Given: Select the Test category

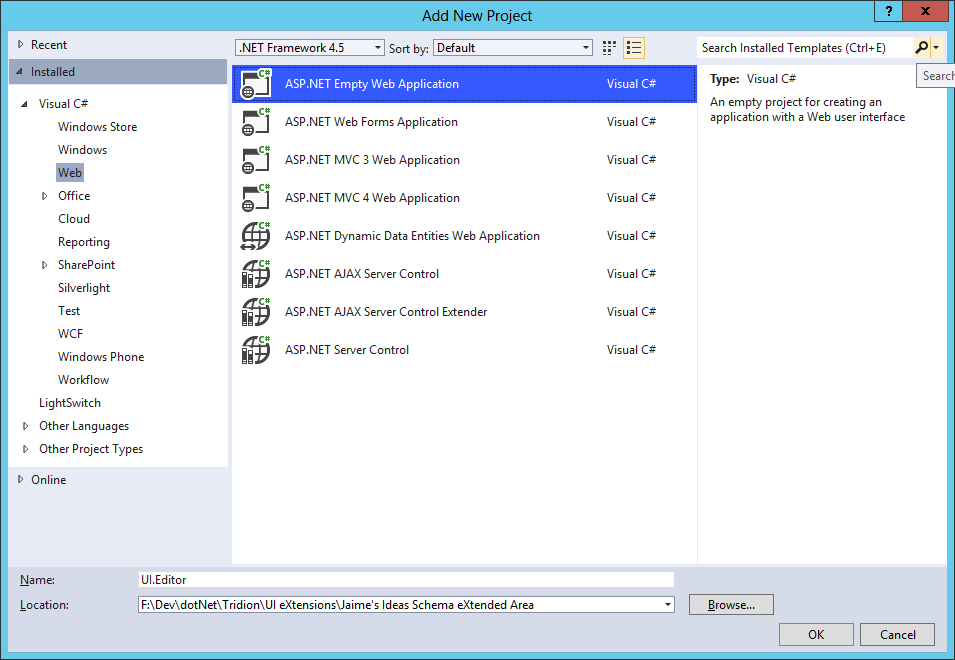Looking at the screenshot, I should tap(69, 311).
